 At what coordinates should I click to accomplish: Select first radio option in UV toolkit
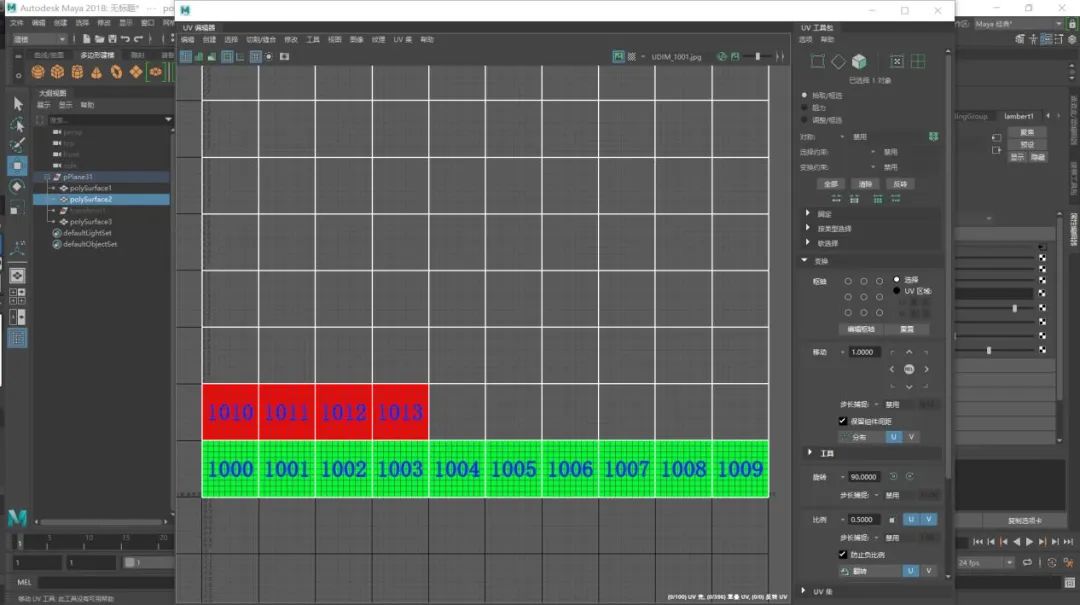point(804,95)
